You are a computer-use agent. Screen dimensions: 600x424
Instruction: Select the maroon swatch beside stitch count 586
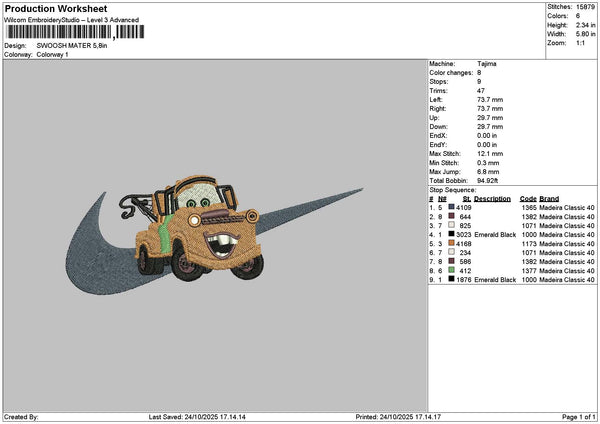tap(452, 261)
